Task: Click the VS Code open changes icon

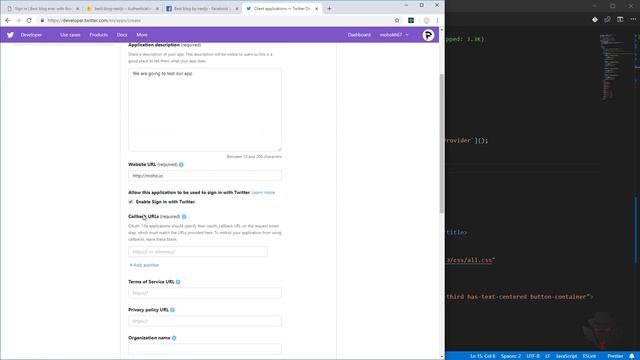Action: (607, 19)
